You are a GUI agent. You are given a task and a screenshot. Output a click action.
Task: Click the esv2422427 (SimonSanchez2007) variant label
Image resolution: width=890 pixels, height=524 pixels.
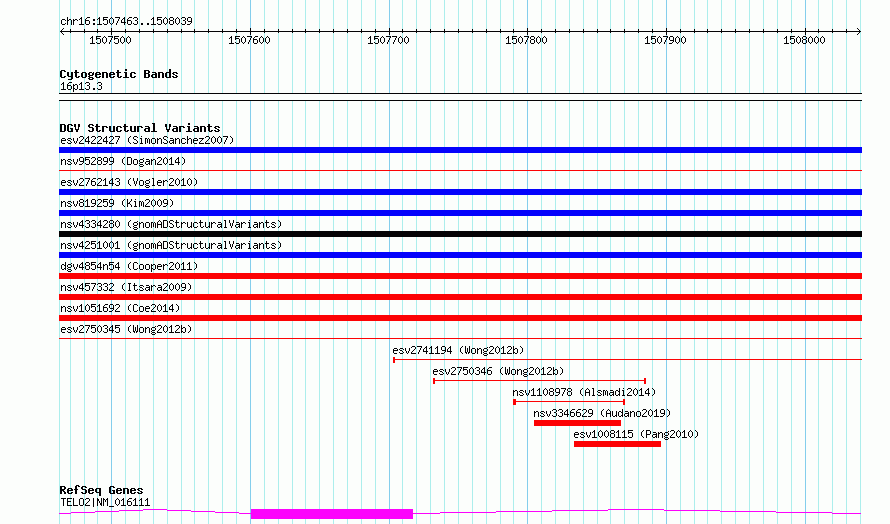tap(147, 140)
